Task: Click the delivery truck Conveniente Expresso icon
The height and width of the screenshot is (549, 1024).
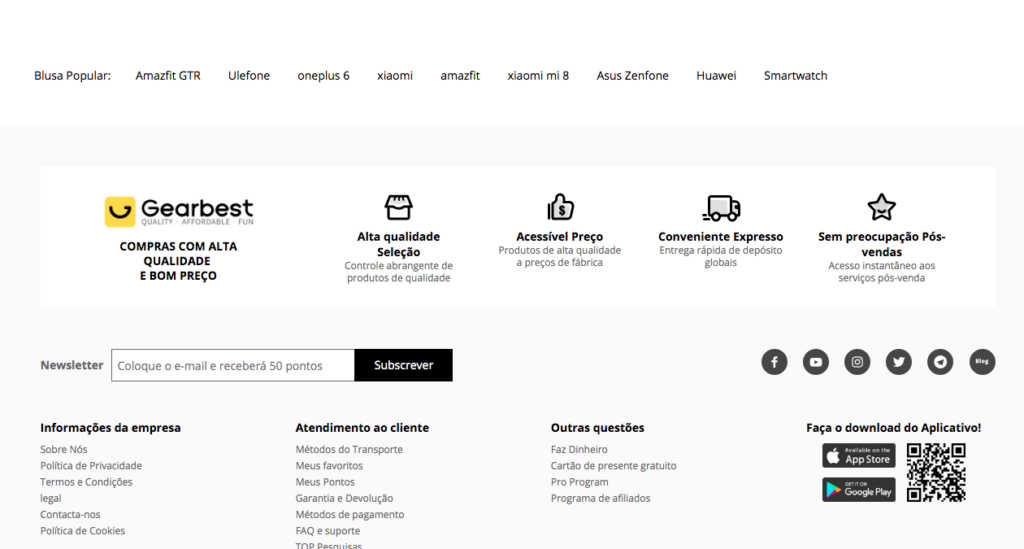Action: (x=721, y=208)
